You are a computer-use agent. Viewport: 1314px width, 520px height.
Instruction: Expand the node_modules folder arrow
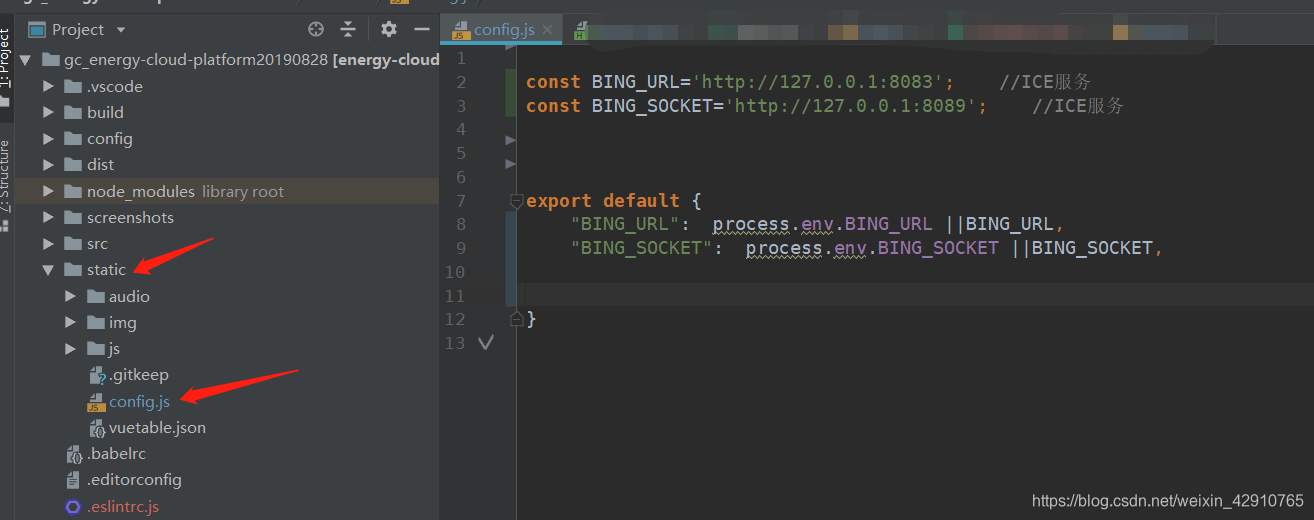pyautogui.click(x=48, y=191)
